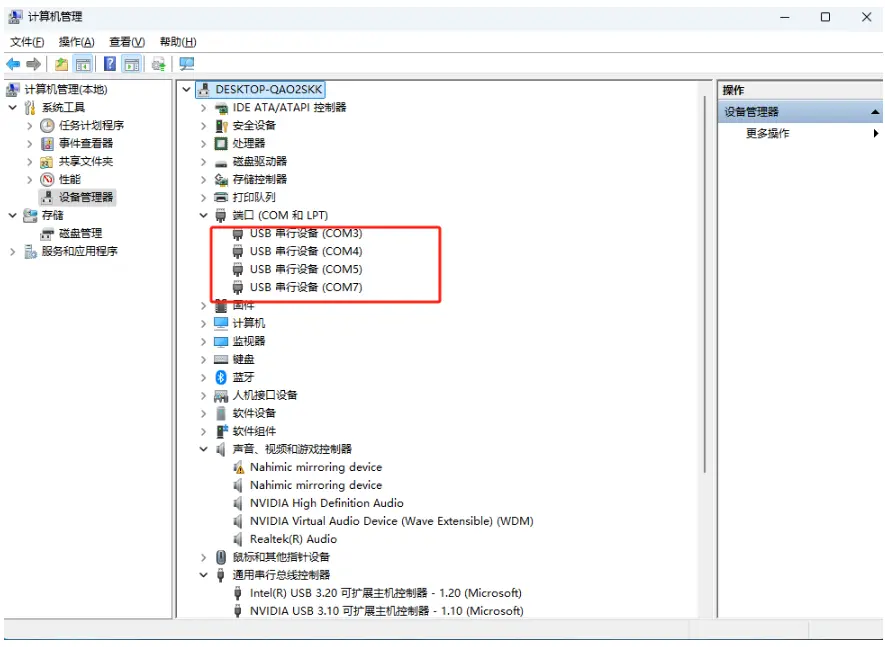Click the 磁盘驱动器 category icon

(x=221, y=163)
